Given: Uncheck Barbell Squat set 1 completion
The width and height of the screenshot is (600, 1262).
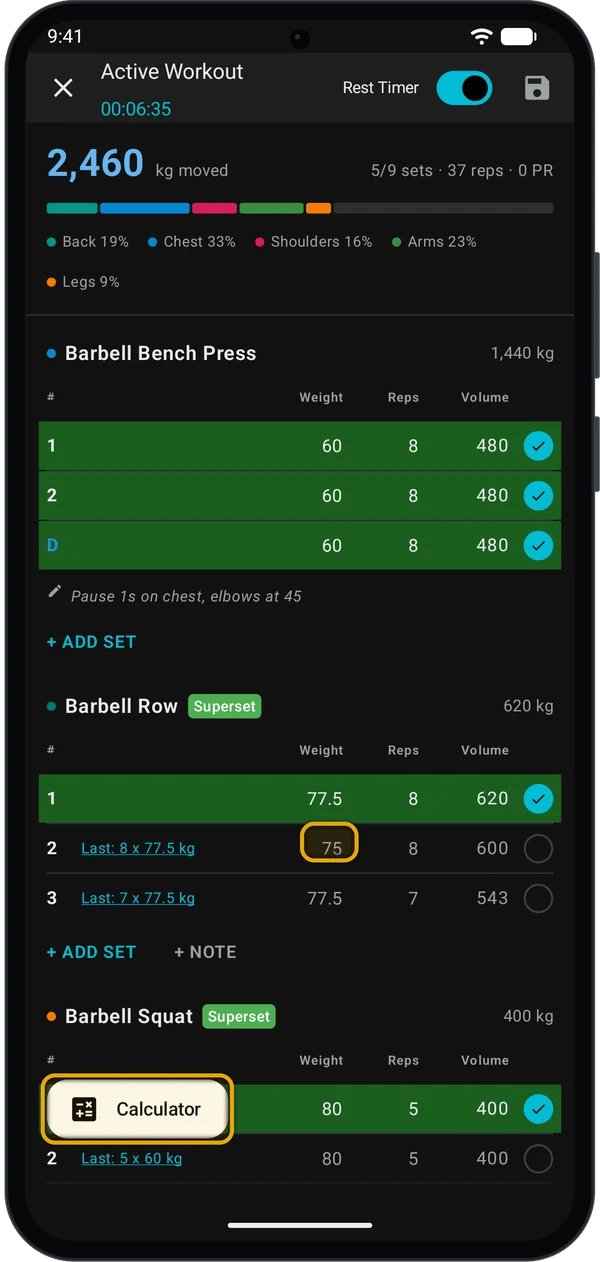Looking at the screenshot, I should pos(538,1109).
